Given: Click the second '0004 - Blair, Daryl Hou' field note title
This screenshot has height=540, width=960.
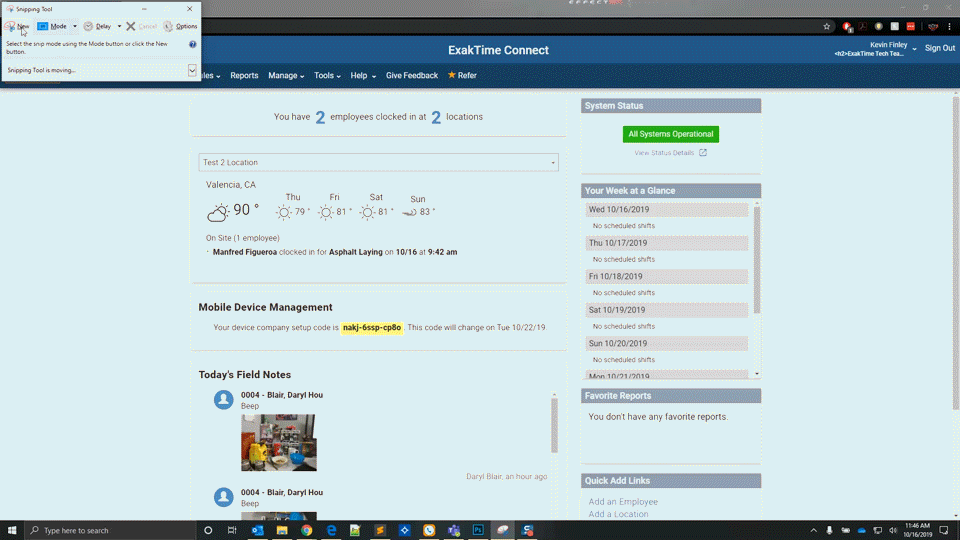Looking at the screenshot, I should [282, 492].
